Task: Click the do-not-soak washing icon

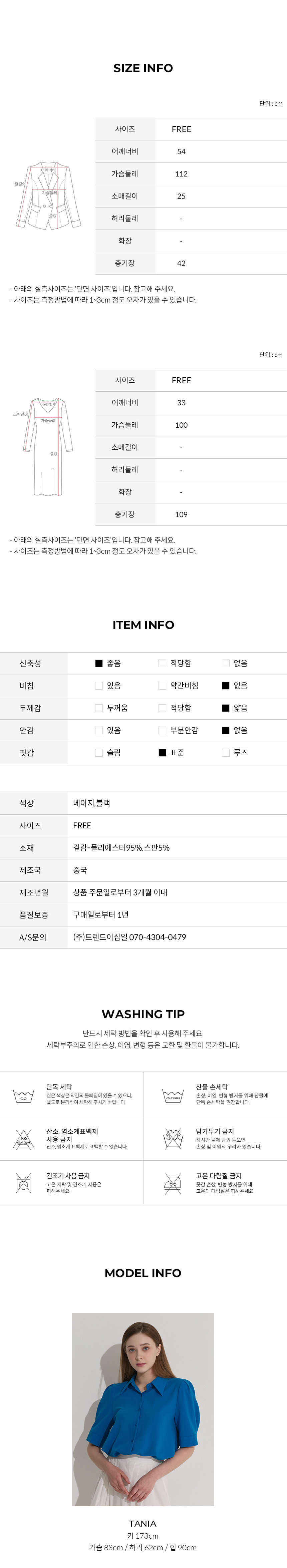Action: [173, 1139]
